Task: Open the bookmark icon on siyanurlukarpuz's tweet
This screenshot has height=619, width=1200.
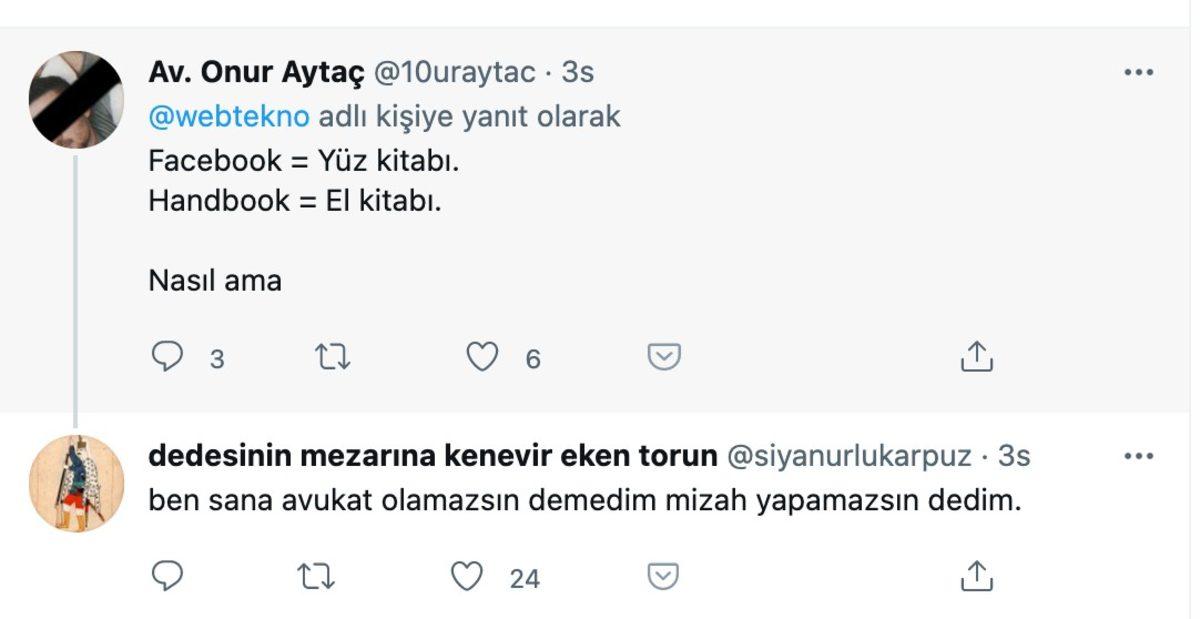Action: tap(663, 572)
